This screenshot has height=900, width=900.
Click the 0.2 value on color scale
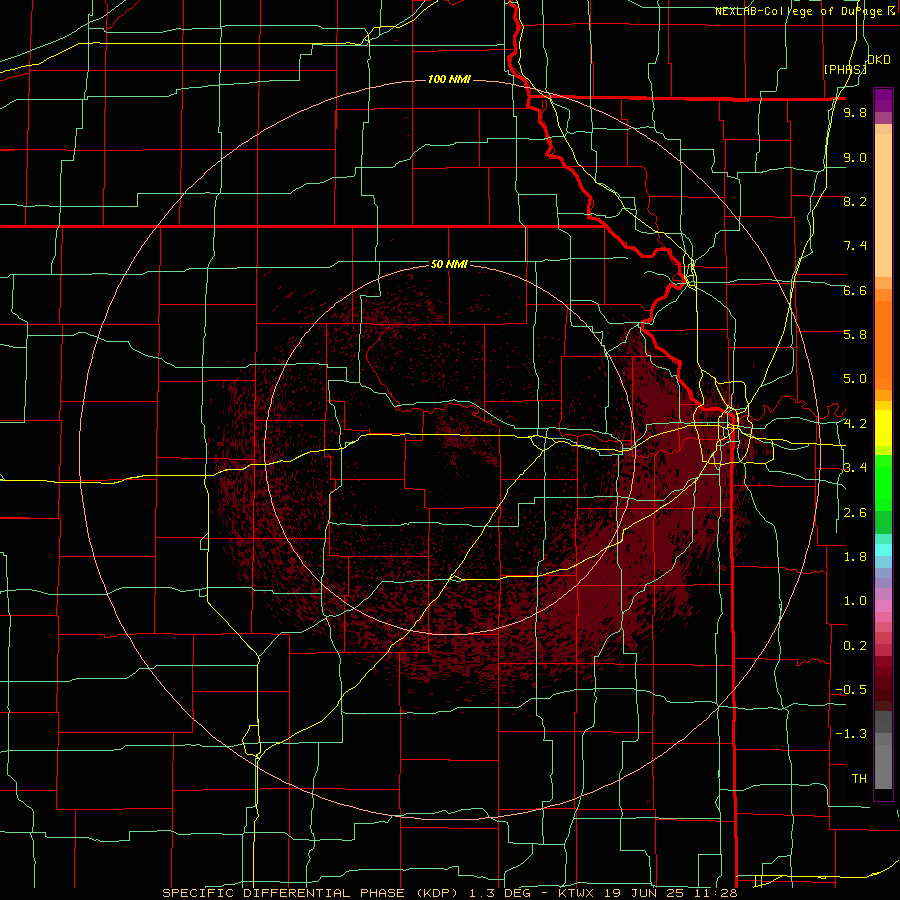coord(855,646)
